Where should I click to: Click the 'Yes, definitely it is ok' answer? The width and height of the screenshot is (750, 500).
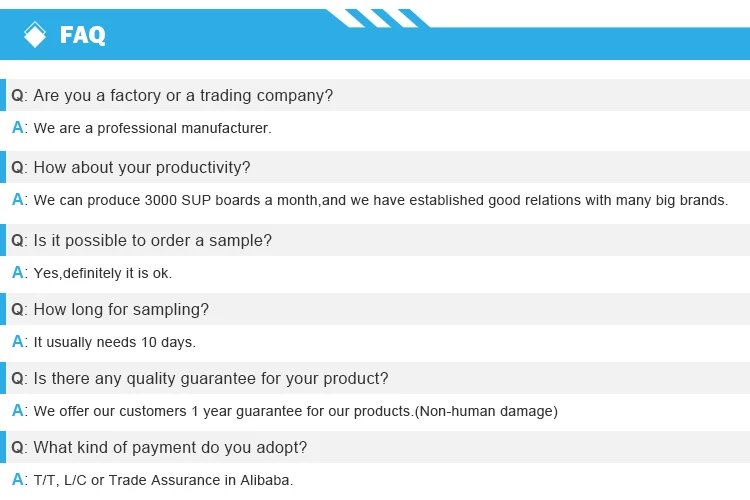click(103, 273)
